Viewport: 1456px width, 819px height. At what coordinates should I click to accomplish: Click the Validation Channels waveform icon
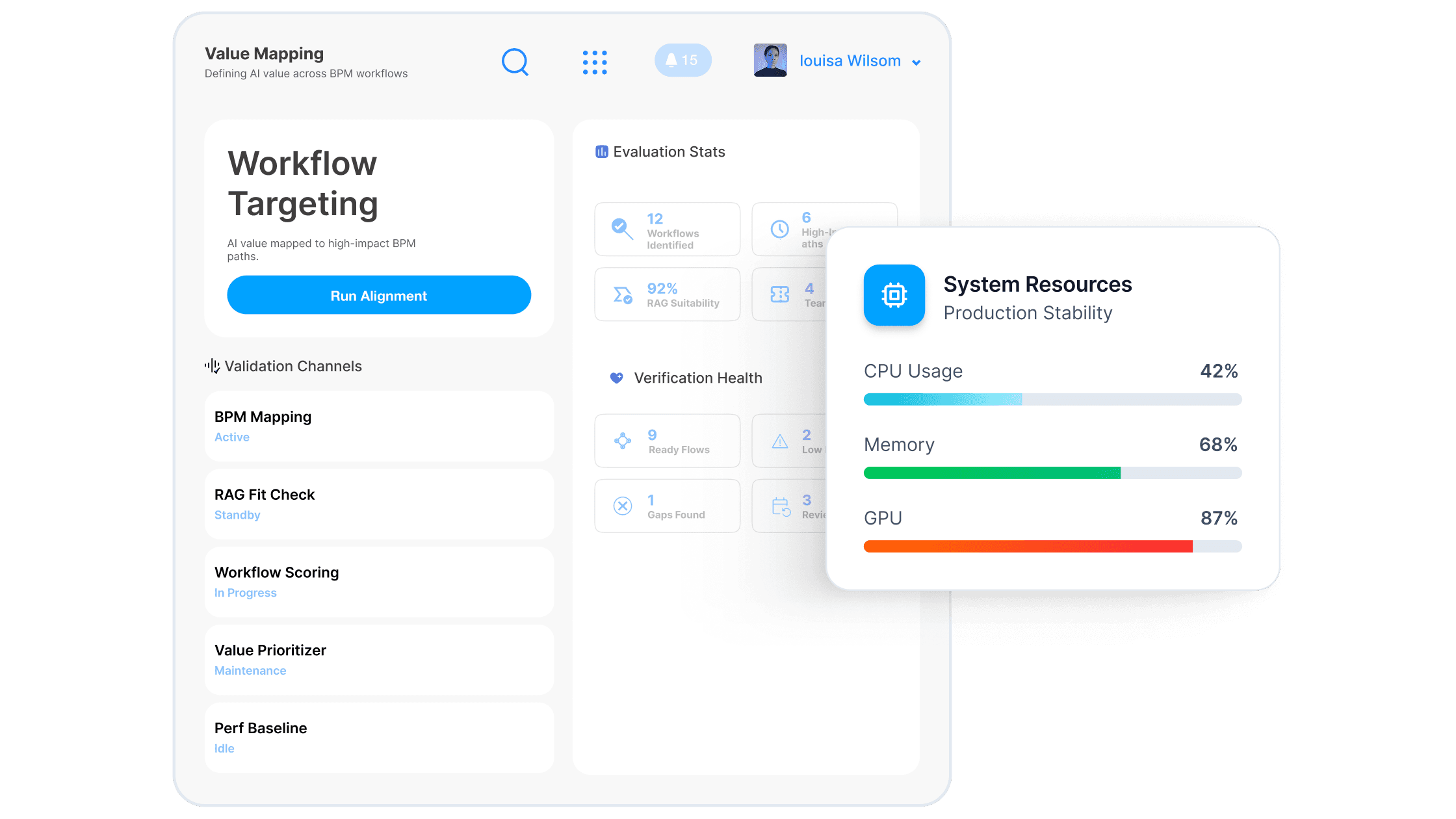212,366
